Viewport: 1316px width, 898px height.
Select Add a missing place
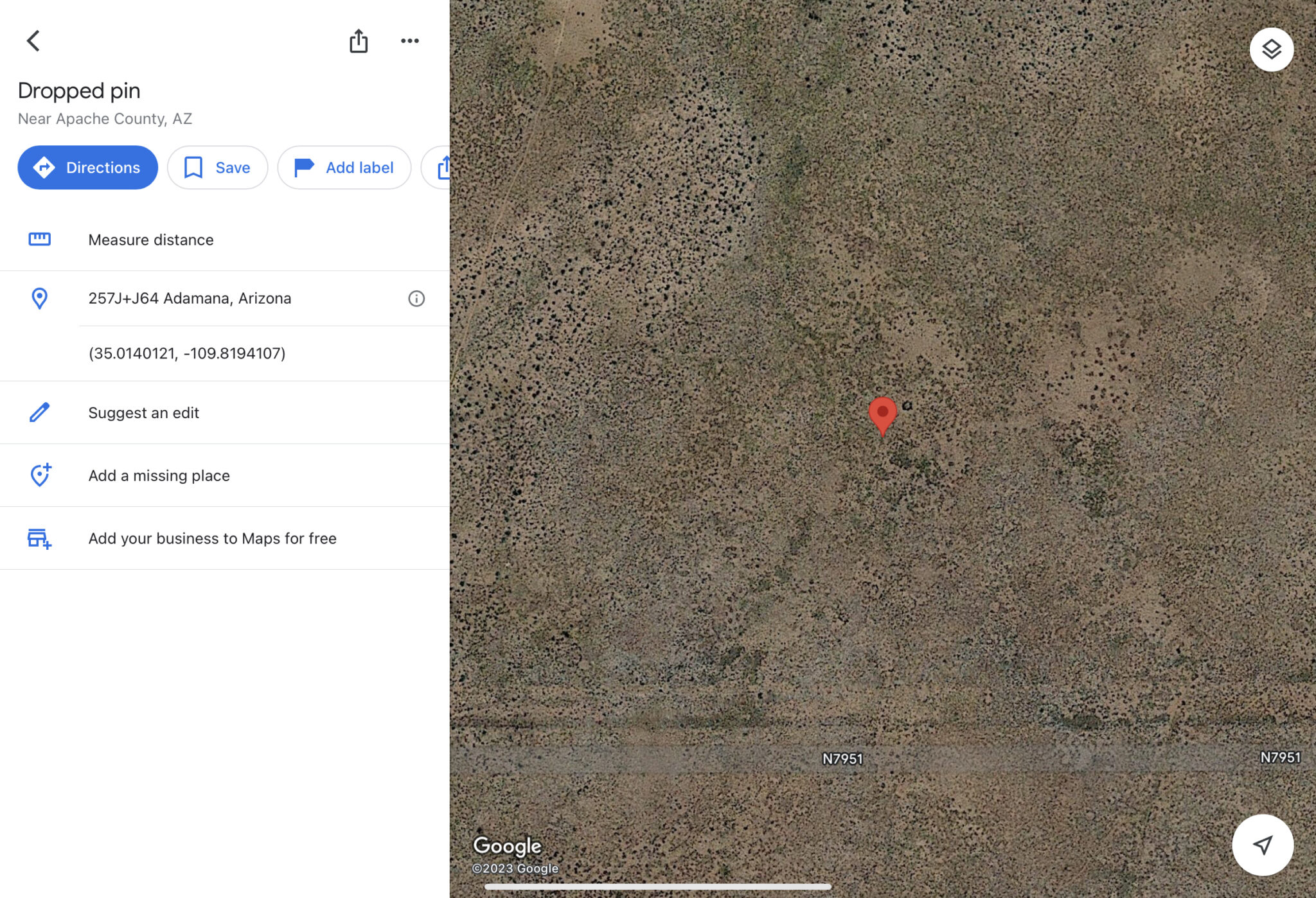pos(225,475)
